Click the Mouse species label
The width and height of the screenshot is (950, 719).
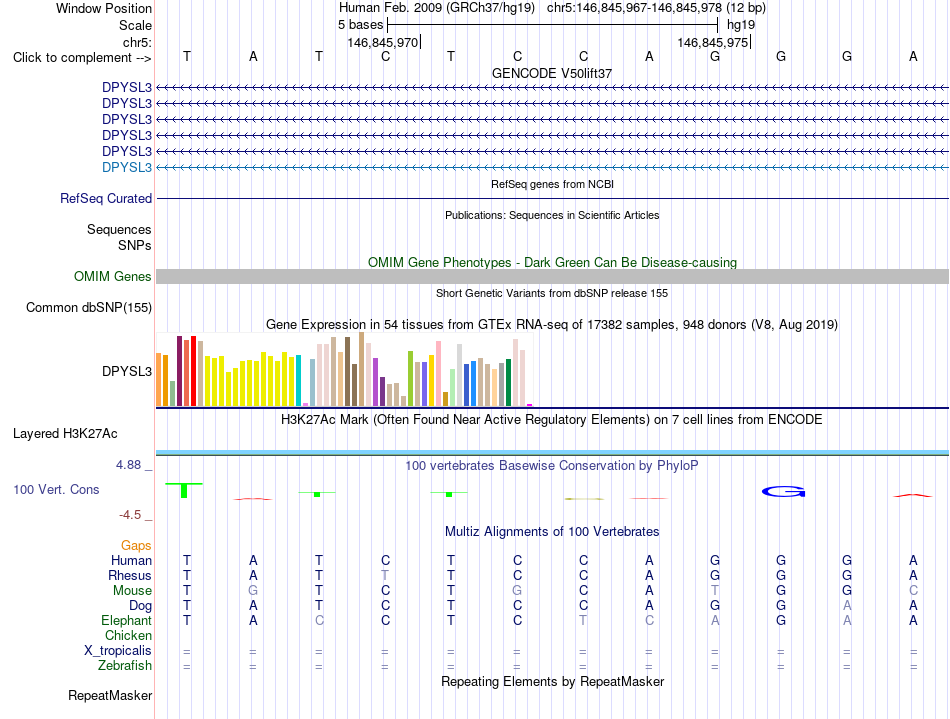point(132,591)
